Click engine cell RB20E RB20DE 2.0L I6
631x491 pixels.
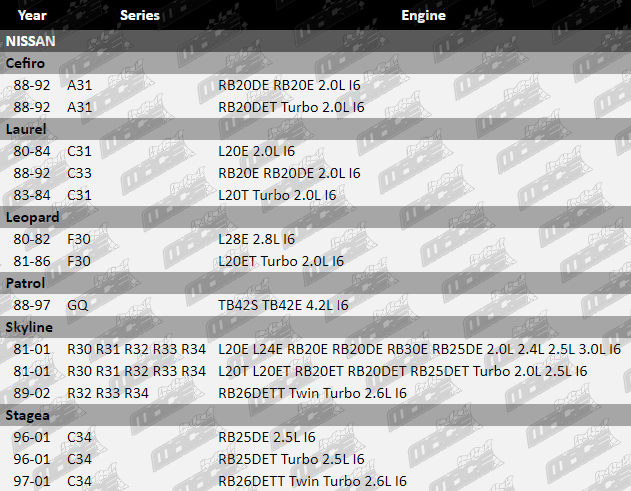(x=289, y=173)
